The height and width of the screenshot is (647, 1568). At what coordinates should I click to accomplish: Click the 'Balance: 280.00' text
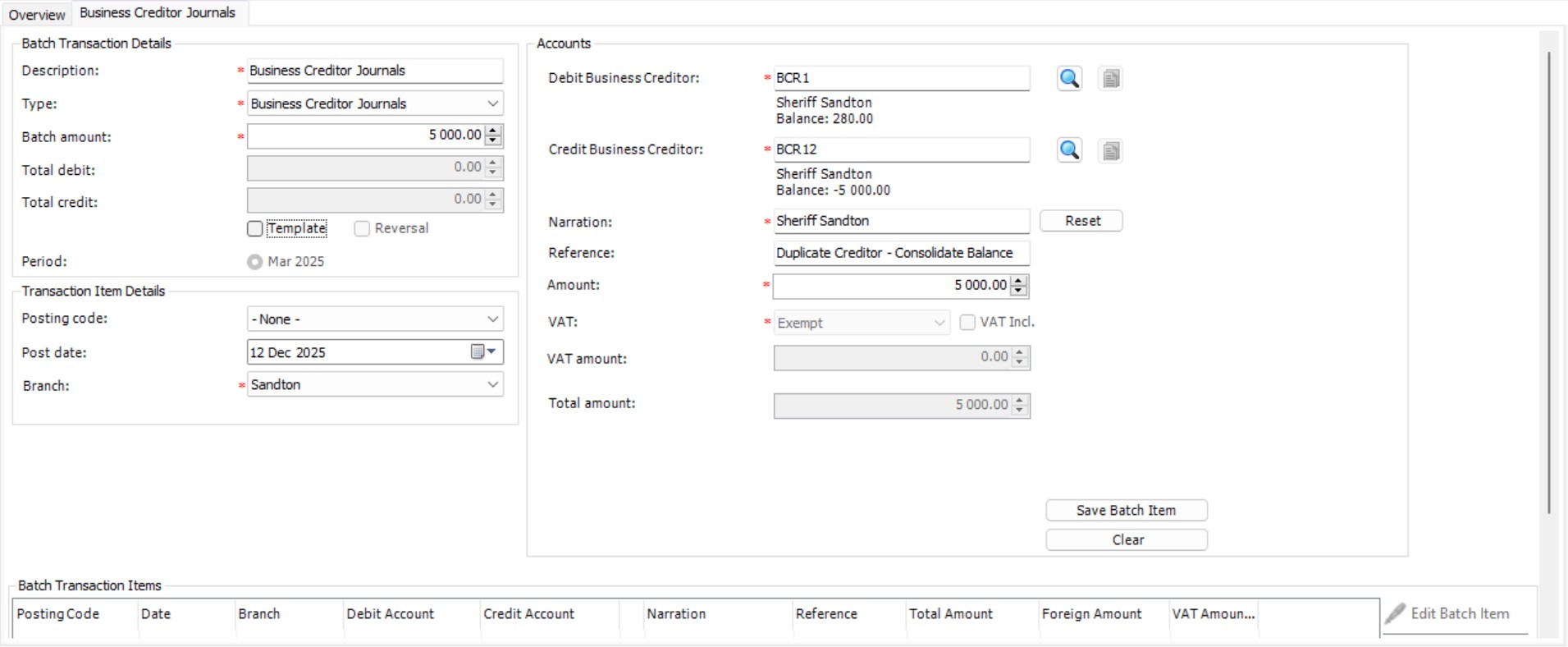coord(825,119)
